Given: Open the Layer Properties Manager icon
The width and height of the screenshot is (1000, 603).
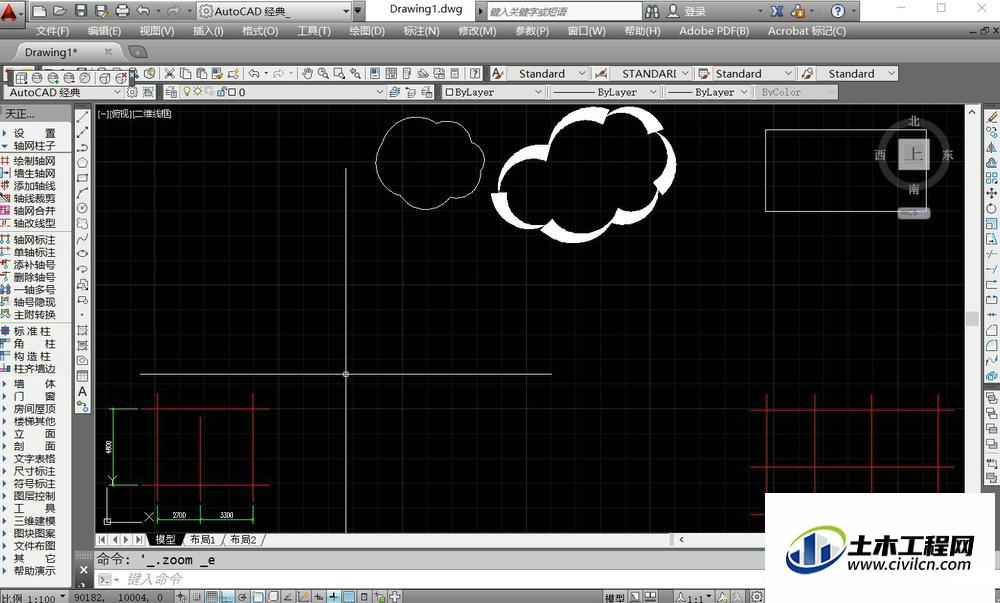Looking at the screenshot, I should tap(171, 92).
